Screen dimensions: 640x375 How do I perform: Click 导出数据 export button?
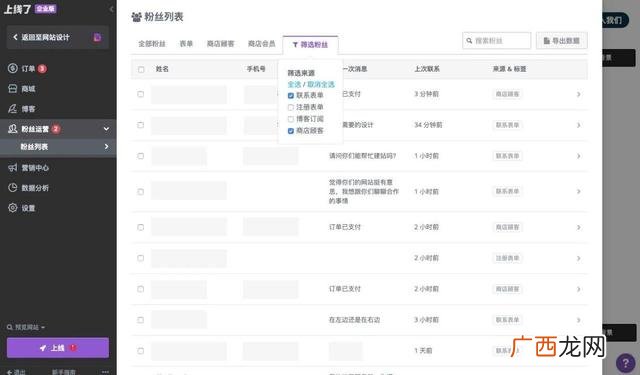point(562,41)
